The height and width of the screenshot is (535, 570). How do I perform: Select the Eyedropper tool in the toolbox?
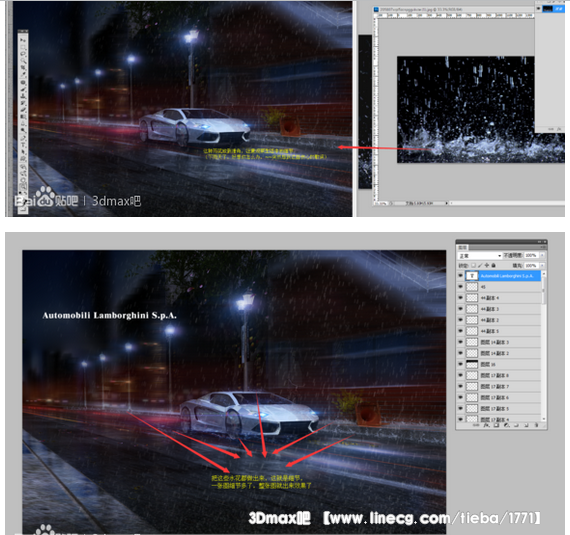23,74
